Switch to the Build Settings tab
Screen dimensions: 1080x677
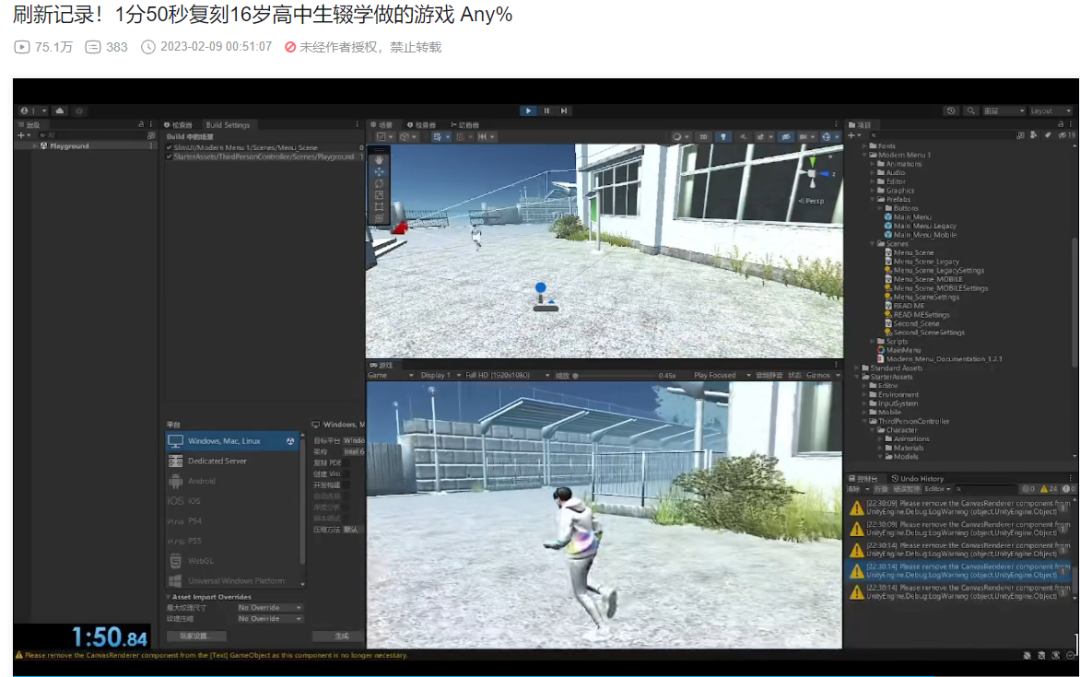[227, 125]
